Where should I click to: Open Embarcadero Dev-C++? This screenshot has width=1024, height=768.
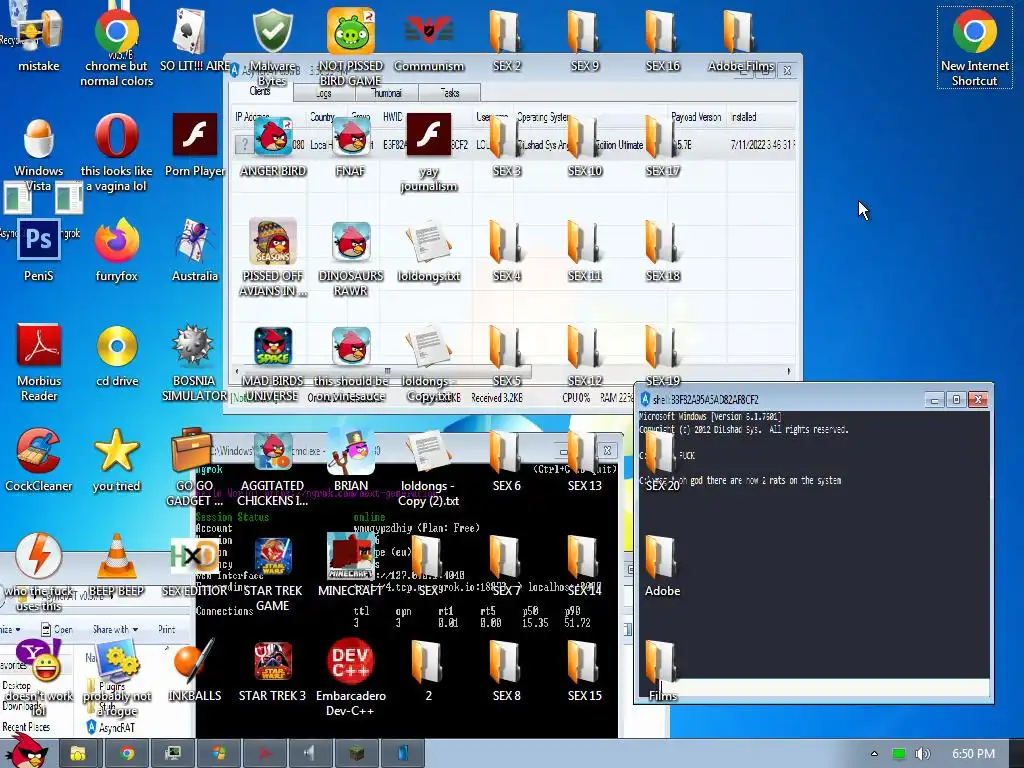(x=351, y=661)
